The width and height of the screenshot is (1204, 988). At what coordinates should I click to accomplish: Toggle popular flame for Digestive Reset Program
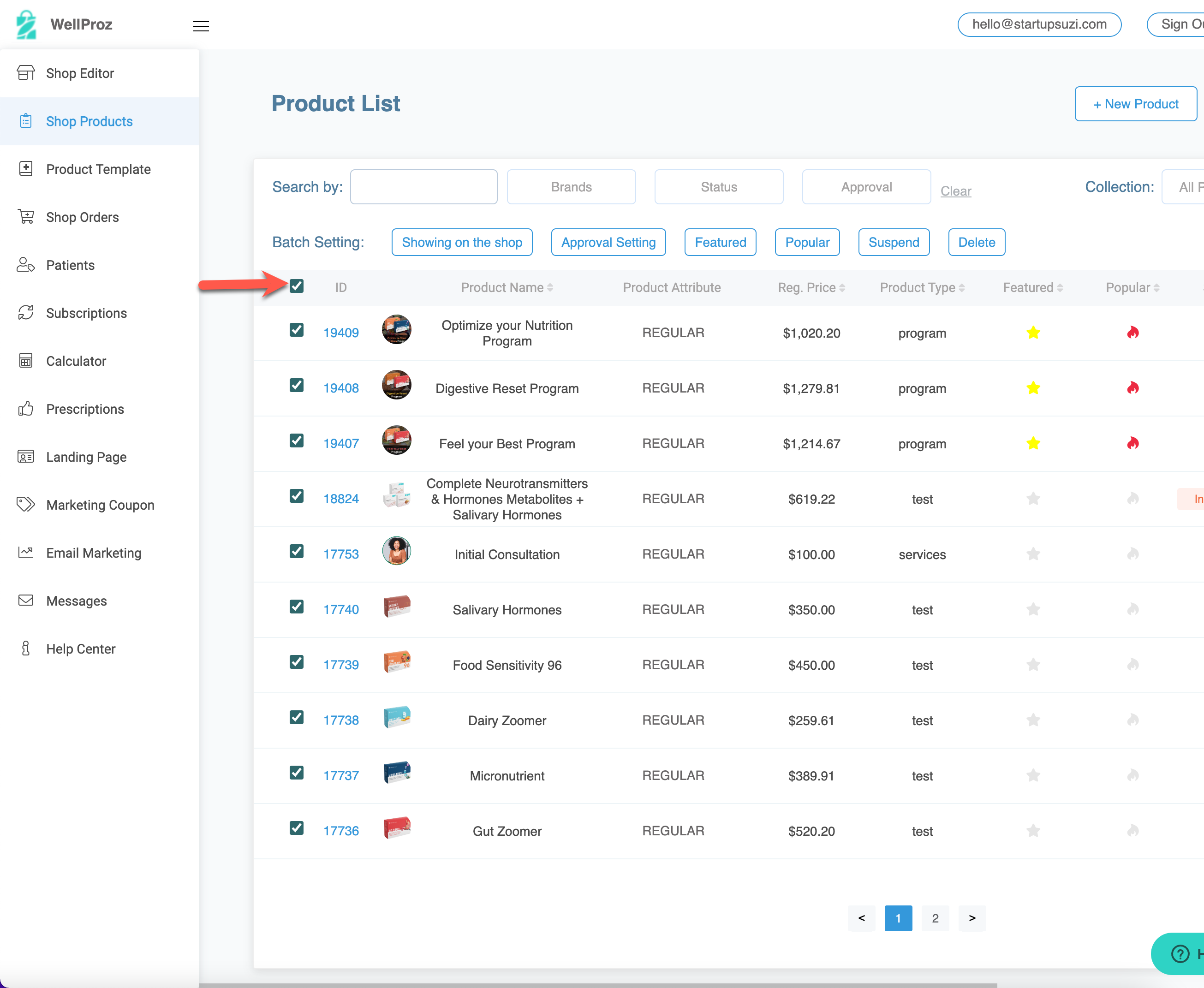1132,388
